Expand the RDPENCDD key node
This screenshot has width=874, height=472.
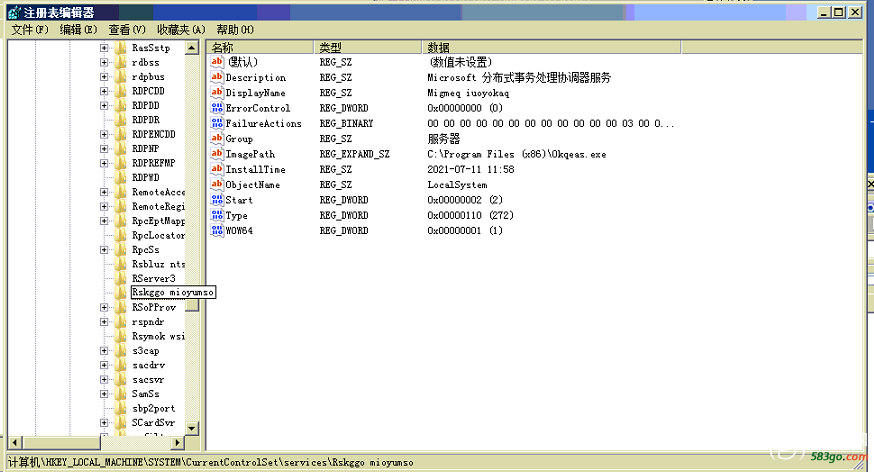[x=104, y=134]
